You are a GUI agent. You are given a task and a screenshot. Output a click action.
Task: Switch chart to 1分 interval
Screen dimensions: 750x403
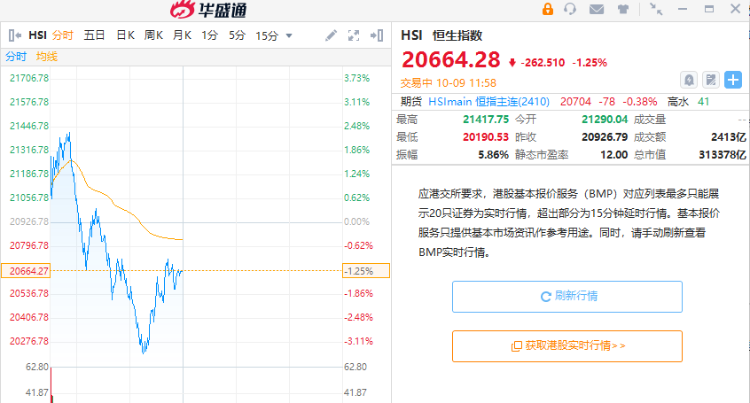[210, 35]
